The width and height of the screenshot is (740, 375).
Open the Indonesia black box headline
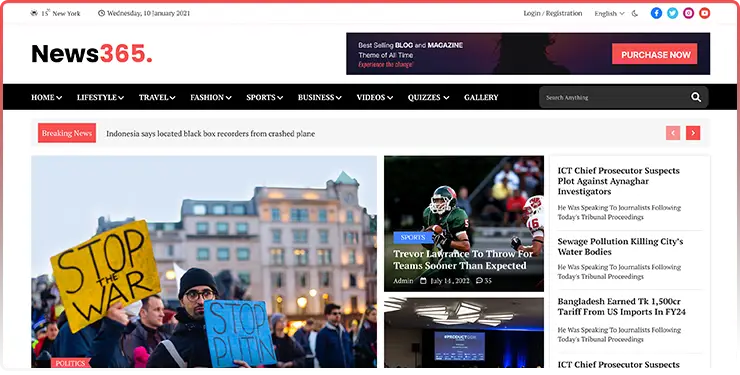point(210,133)
